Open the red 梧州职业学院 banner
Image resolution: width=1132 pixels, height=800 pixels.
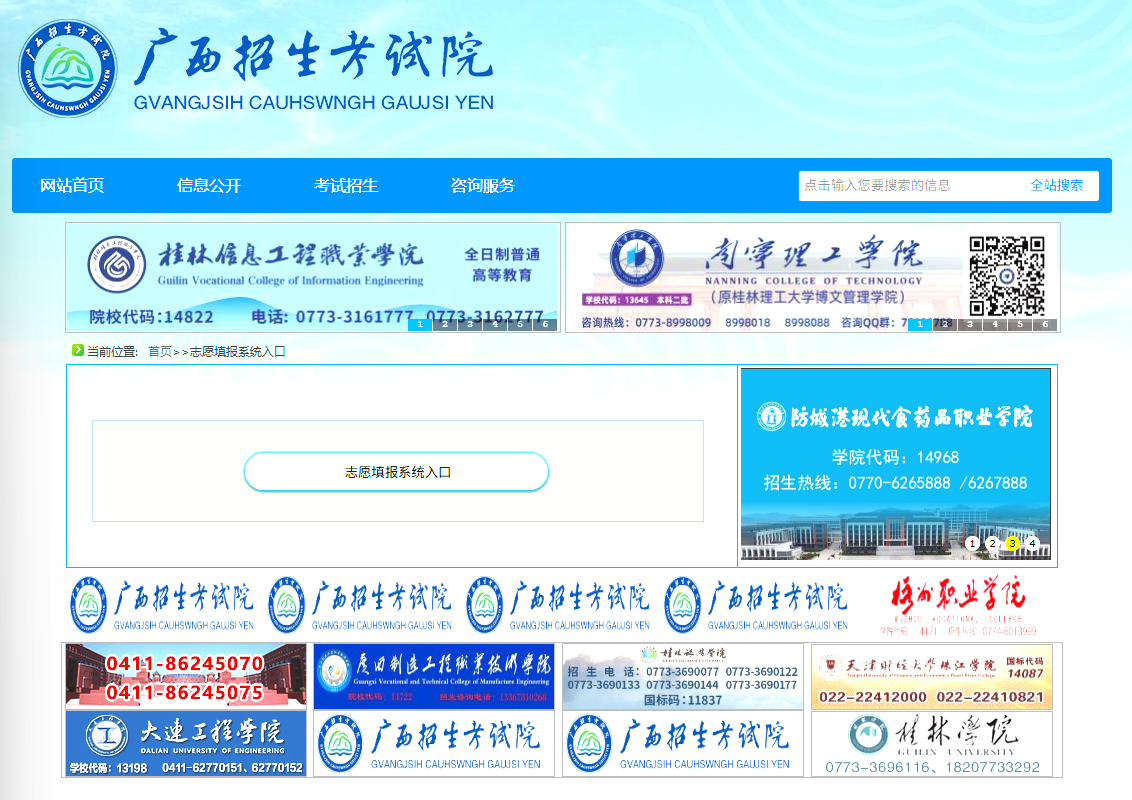957,606
